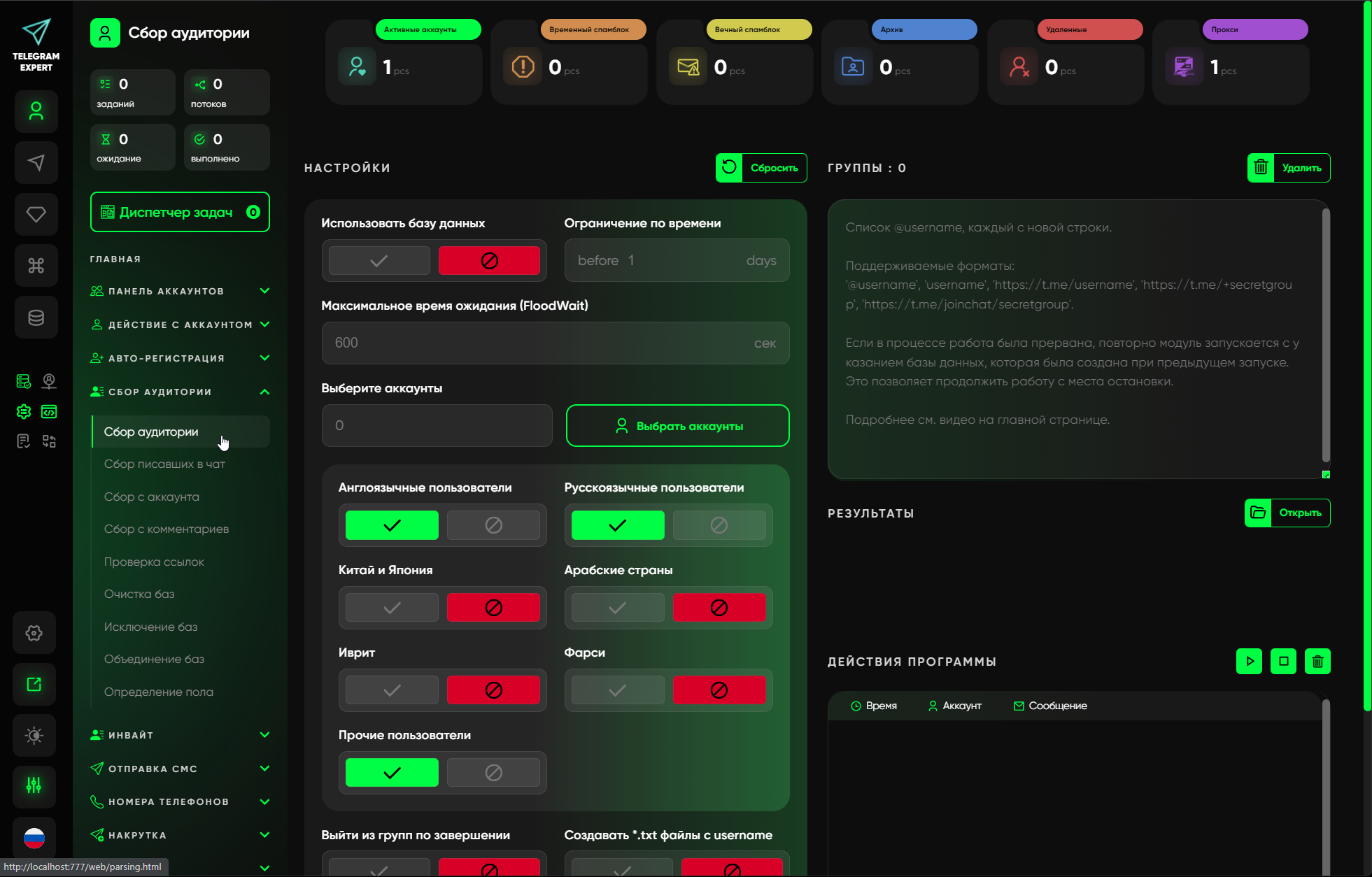Enable use database checkmark toggle
The width and height of the screenshot is (1372, 877).
pos(379,261)
